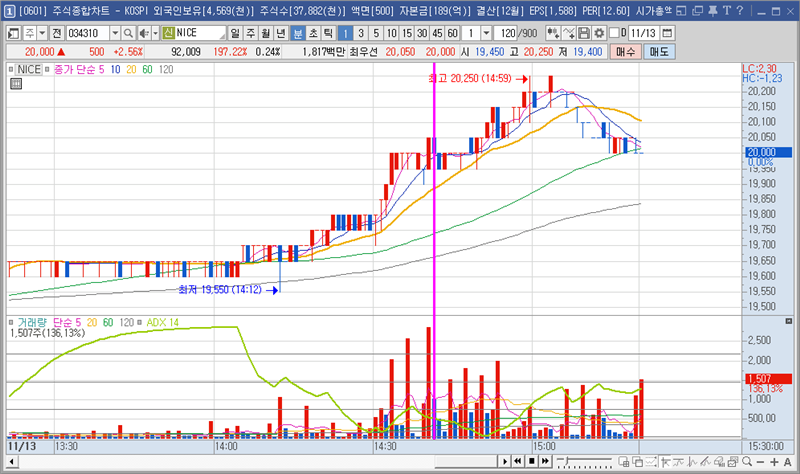Switch to 일 (daily) chart period

pyautogui.click(x=235, y=33)
